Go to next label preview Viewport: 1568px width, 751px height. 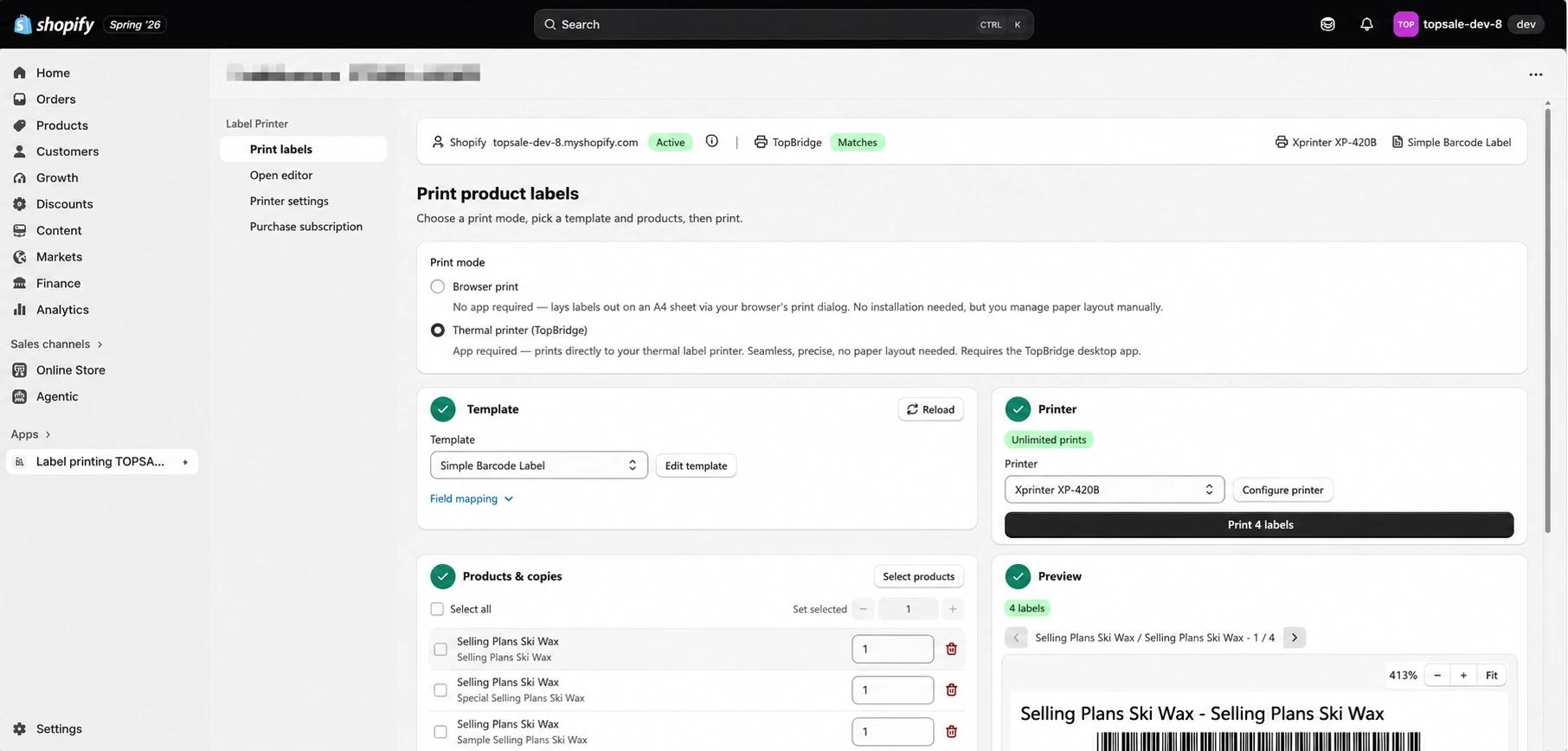1295,638
